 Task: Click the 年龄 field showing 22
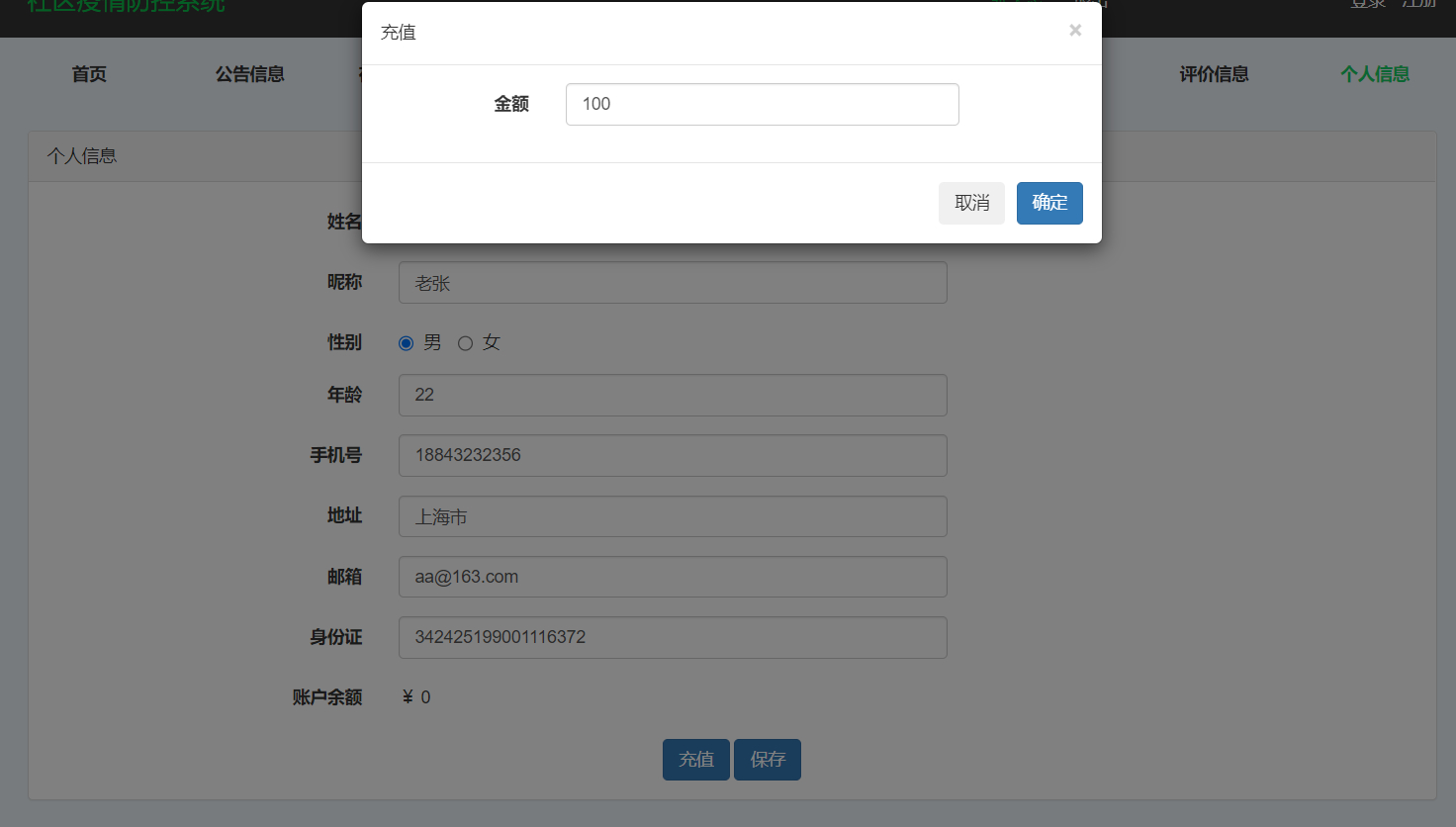tap(673, 395)
